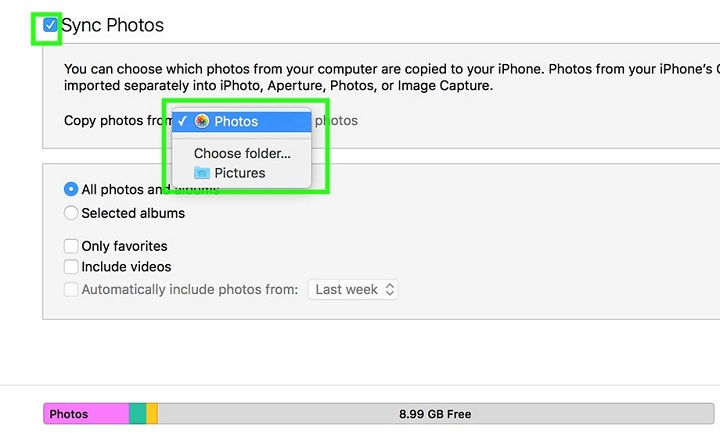Uncheck the Sync Photos checkbox
Image resolution: width=720 pixels, height=433 pixels.
(50, 25)
